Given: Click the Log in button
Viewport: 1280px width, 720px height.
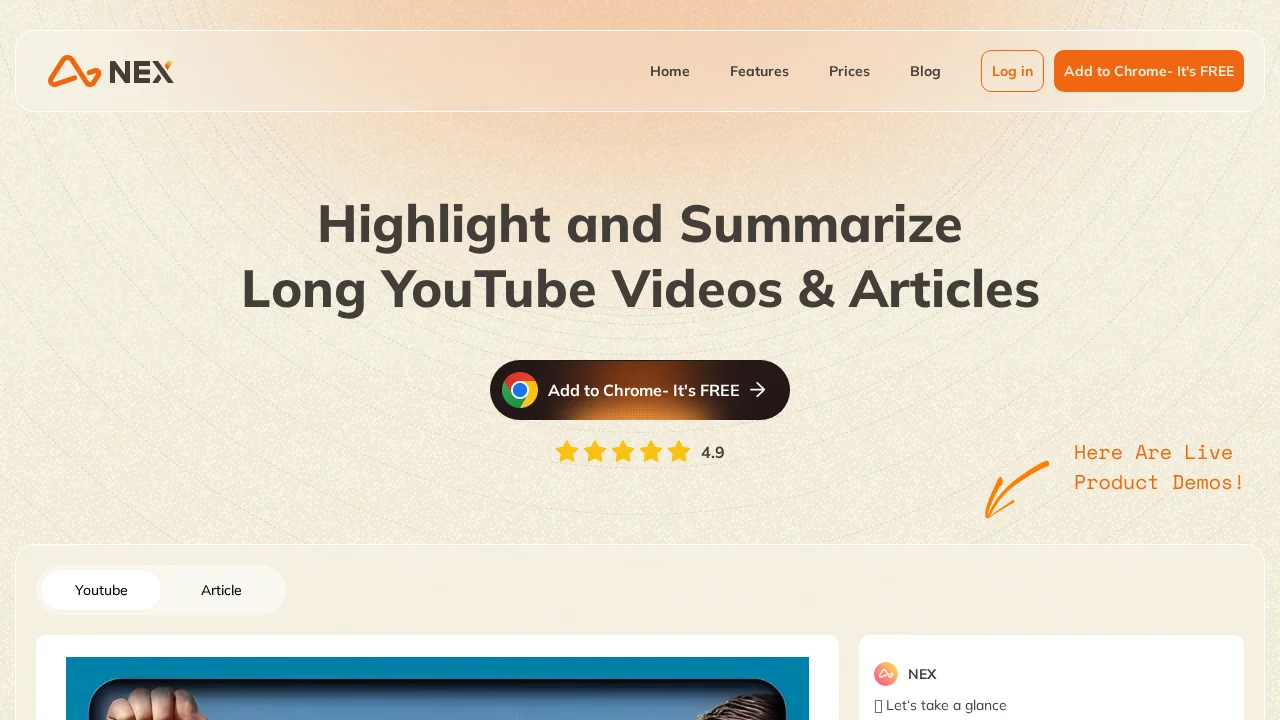Looking at the screenshot, I should coord(1012,71).
